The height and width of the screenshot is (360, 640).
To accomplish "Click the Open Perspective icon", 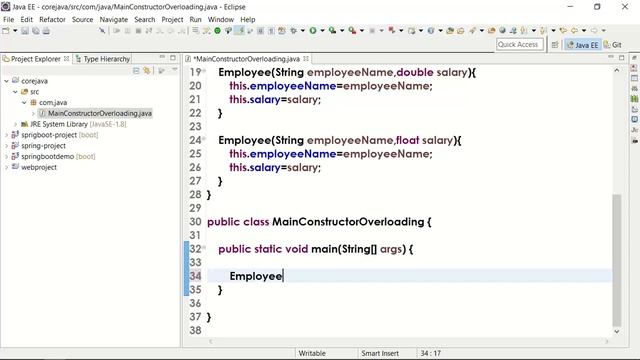I will point(555,45).
